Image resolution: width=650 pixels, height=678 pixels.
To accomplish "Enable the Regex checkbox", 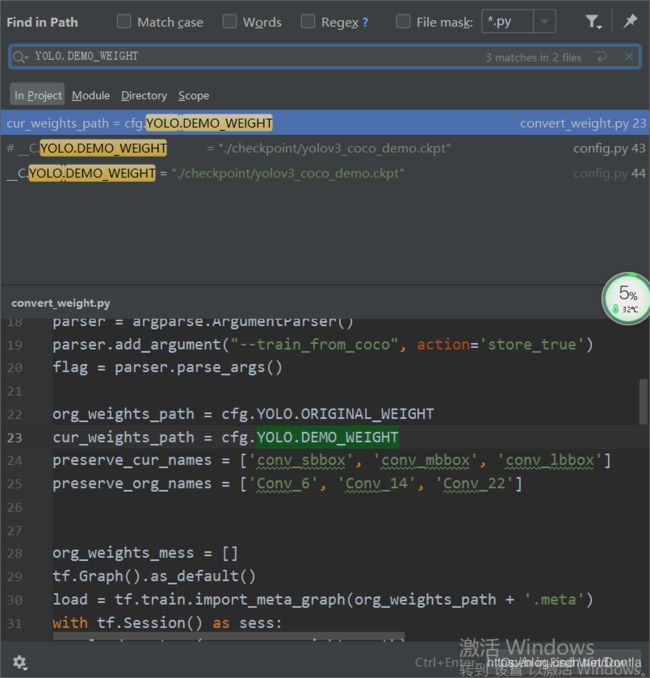I will 307,21.
